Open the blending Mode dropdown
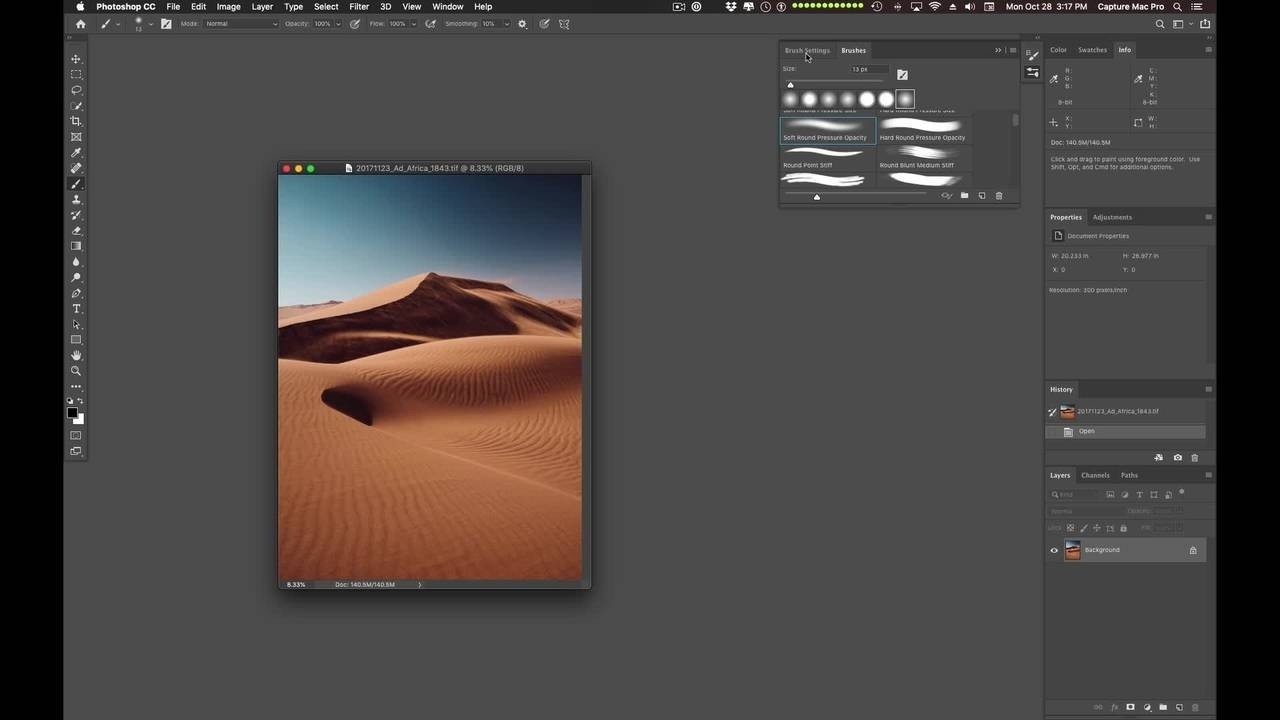The image size is (1280, 720). (241, 24)
